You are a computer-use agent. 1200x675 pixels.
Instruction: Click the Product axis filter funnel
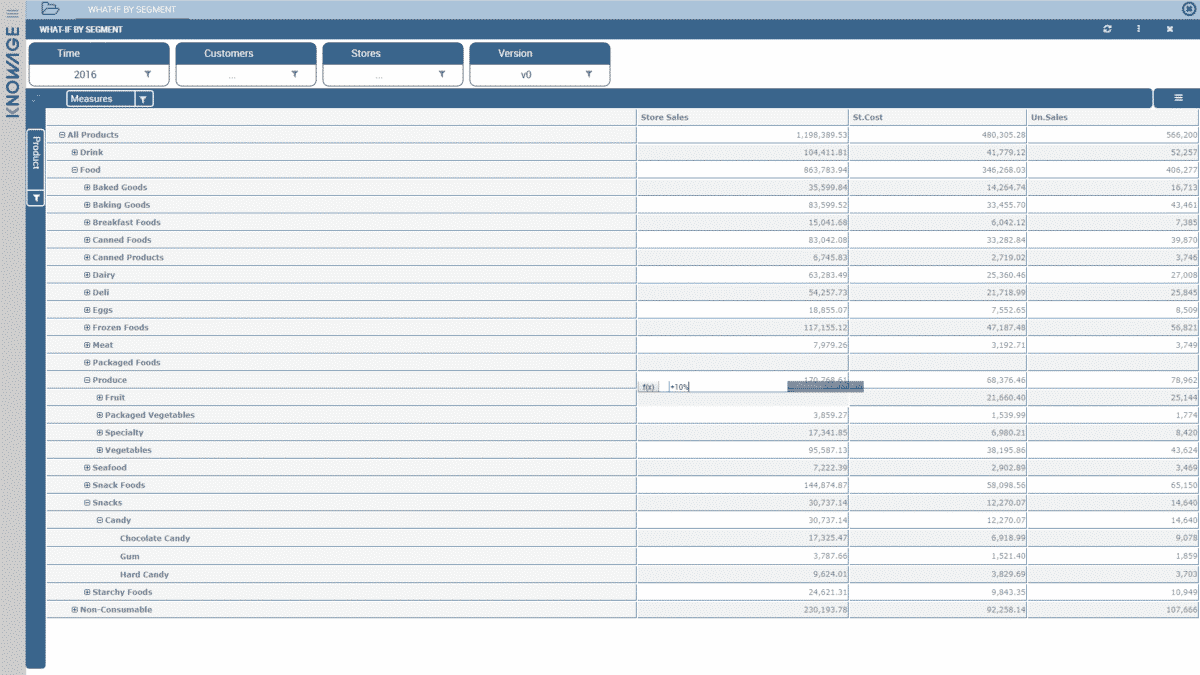point(36,199)
